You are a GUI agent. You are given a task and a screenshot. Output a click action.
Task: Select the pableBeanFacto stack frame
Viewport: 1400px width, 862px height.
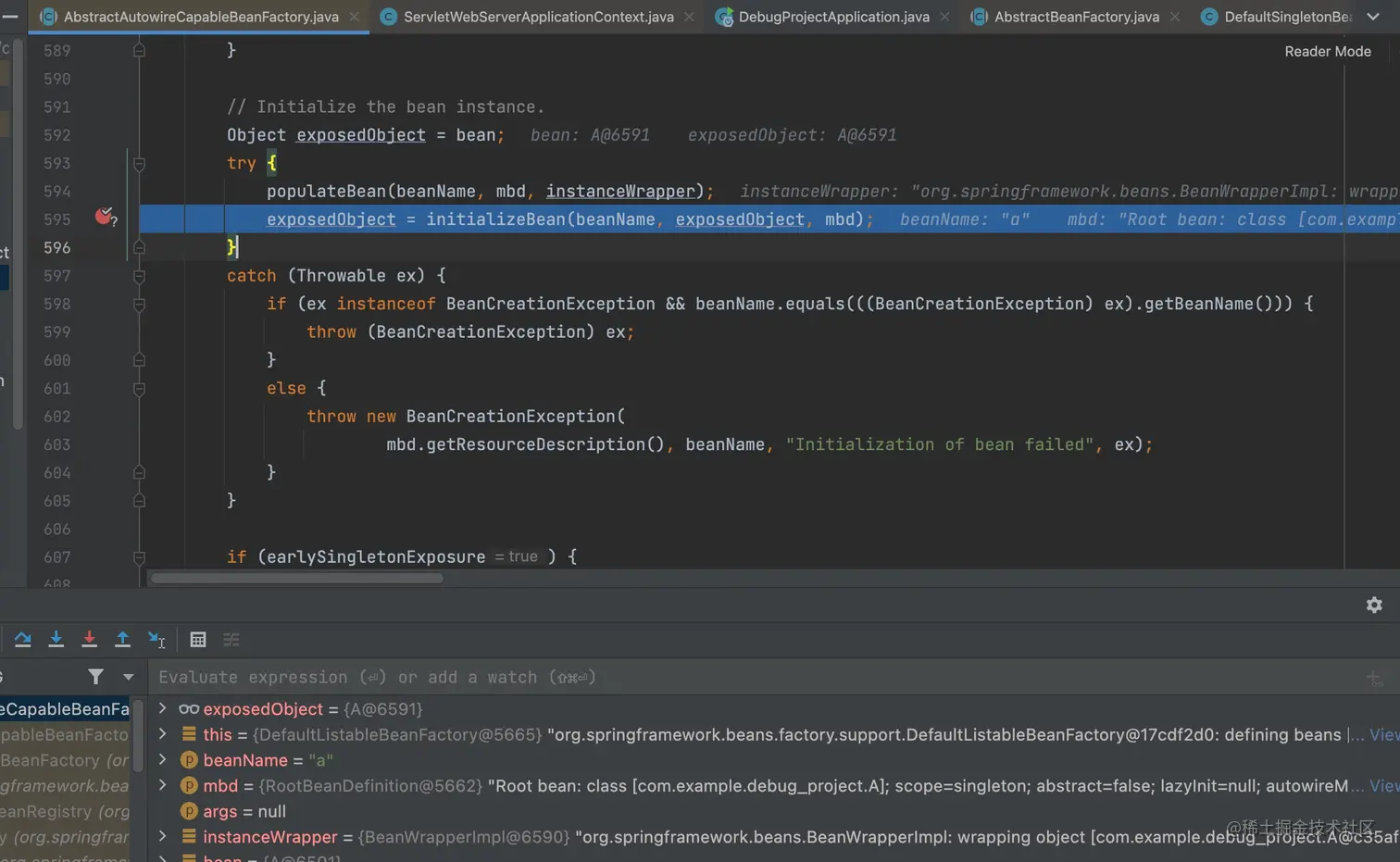[x=65, y=735]
